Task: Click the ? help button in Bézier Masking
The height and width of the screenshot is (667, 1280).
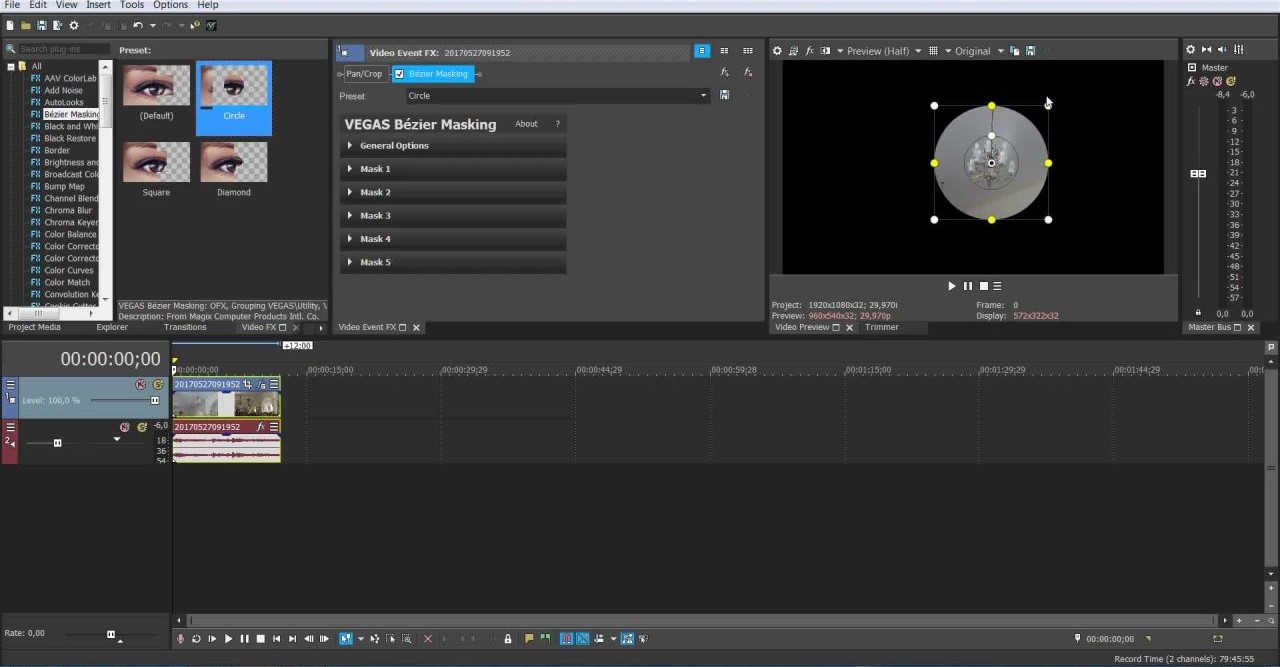Action: pos(557,124)
